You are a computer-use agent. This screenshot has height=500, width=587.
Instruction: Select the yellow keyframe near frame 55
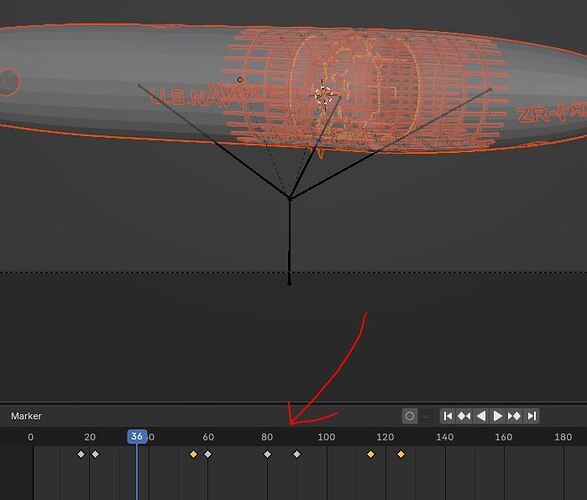193,454
